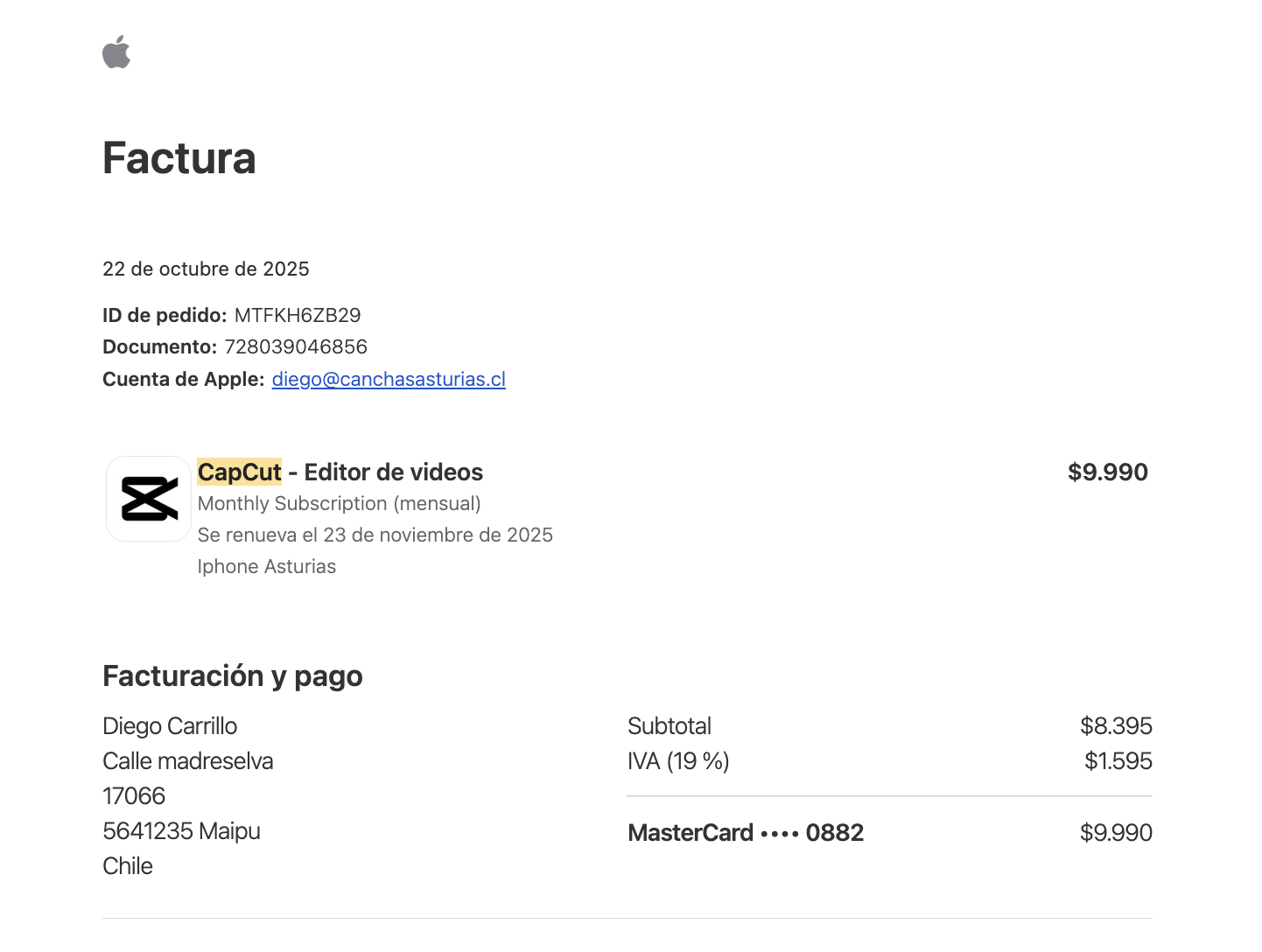Click the Apple logo at top

(x=116, y=52)
